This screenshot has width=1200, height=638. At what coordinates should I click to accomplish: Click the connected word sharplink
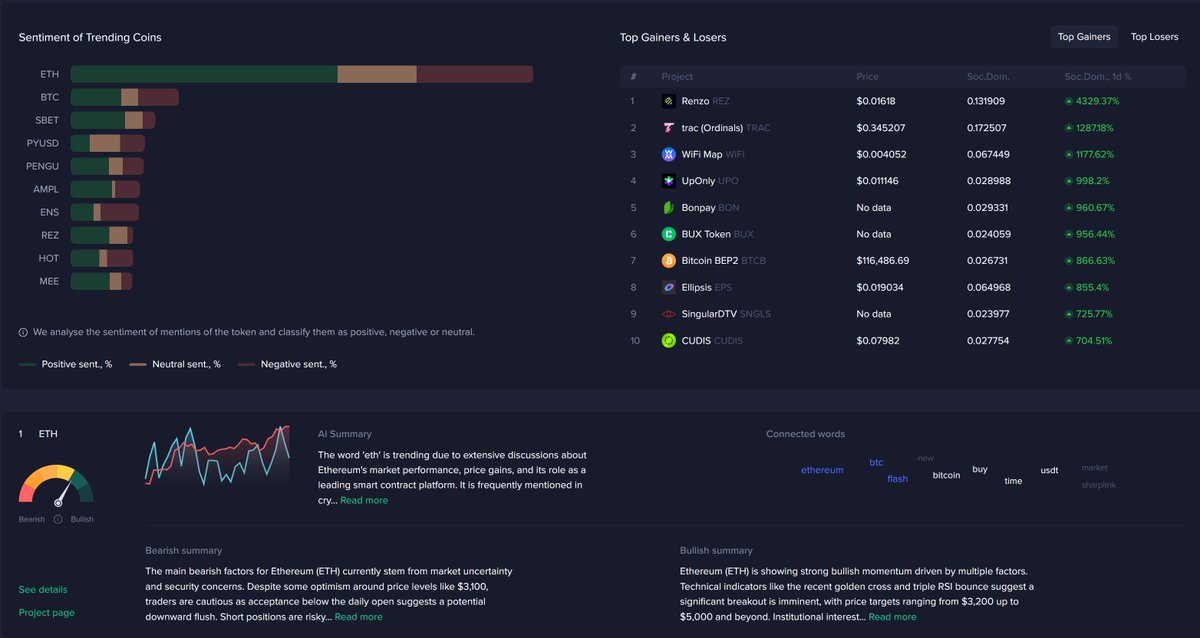point(1099,485)
